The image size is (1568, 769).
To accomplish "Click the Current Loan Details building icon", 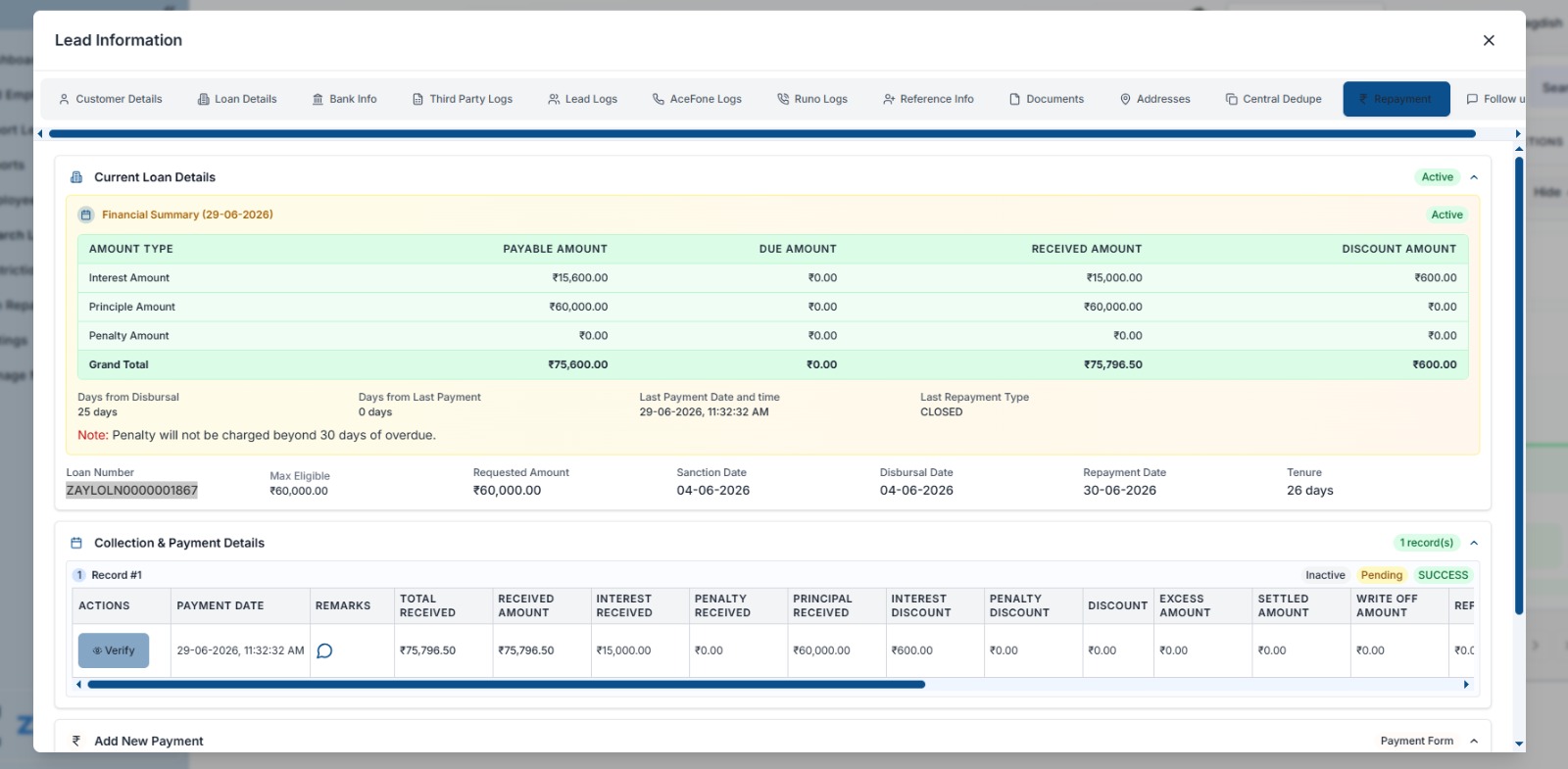I will [76, 177].
